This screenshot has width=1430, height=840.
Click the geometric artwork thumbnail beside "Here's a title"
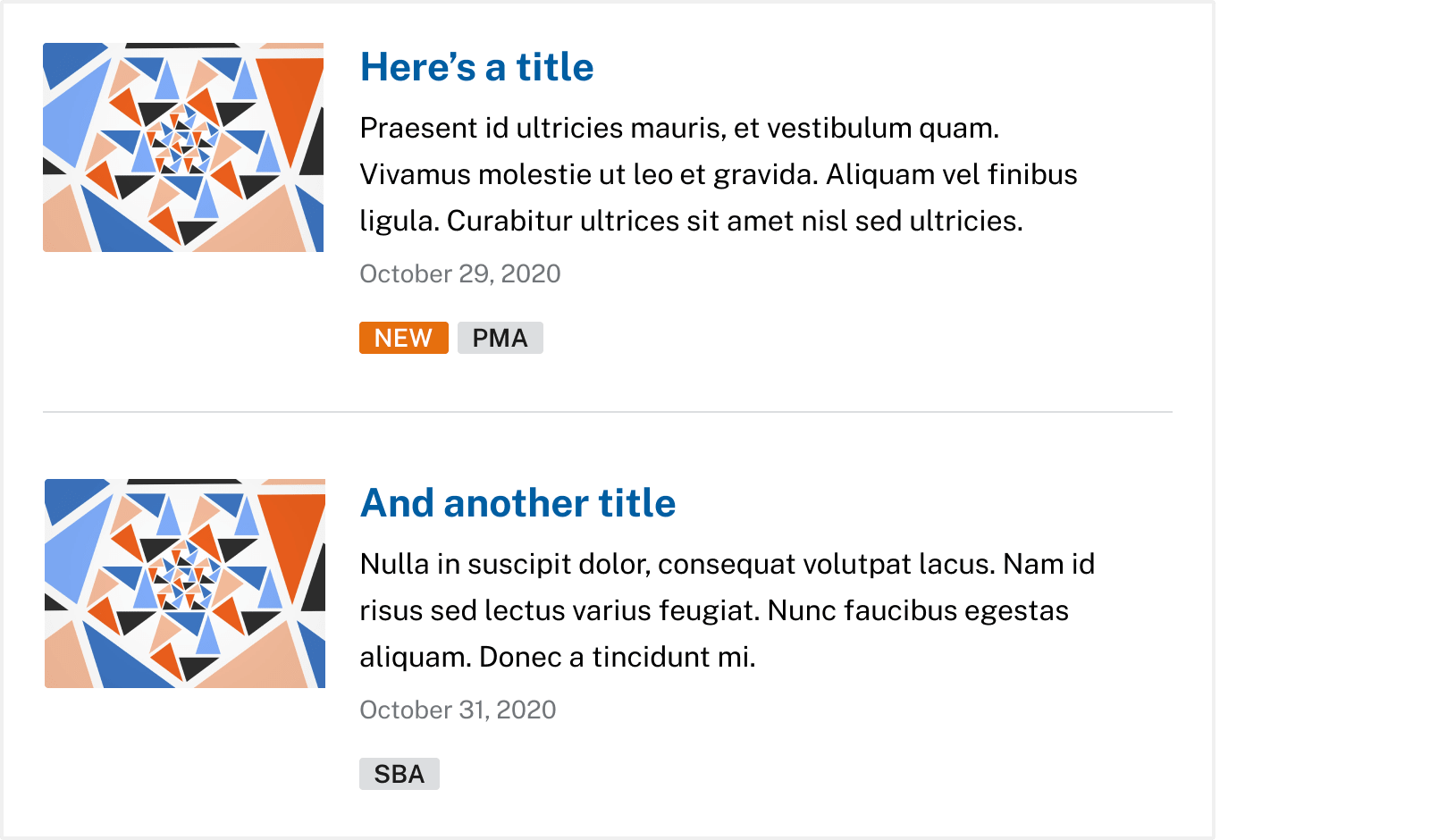coord(183,146)
